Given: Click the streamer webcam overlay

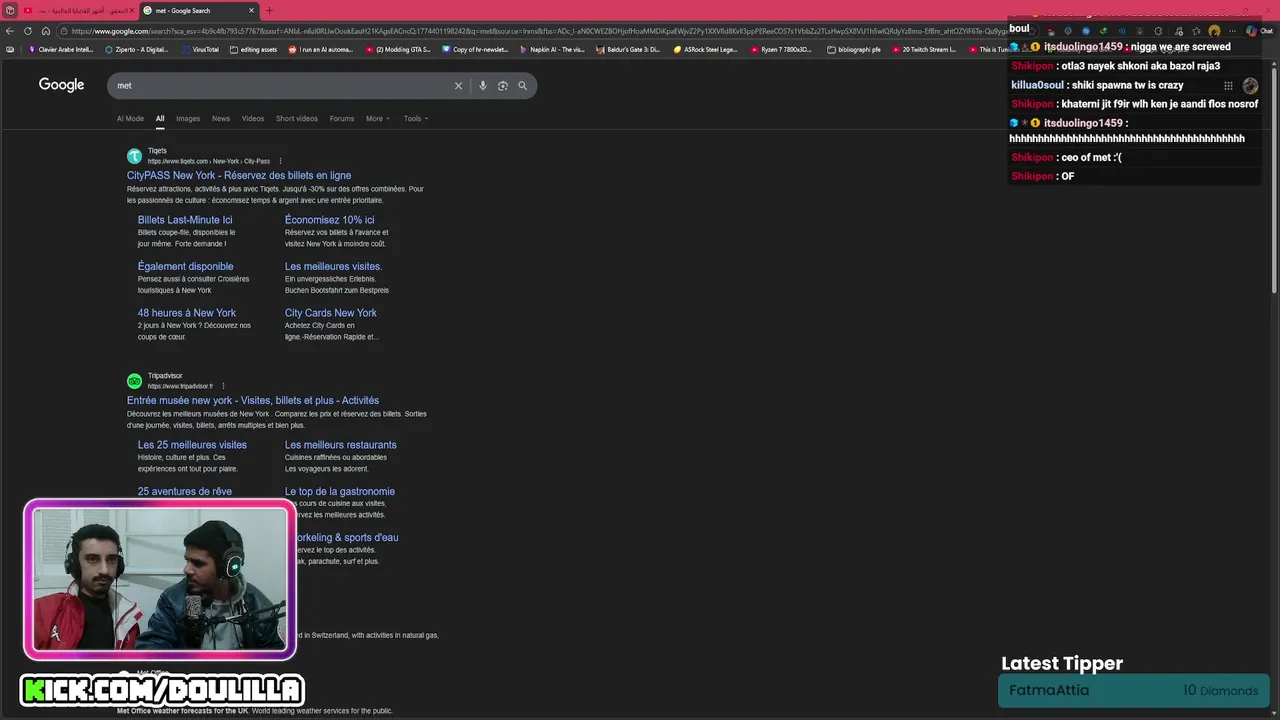Looking at the screenshot, I should pyautogui.click(x=160, y=580).
